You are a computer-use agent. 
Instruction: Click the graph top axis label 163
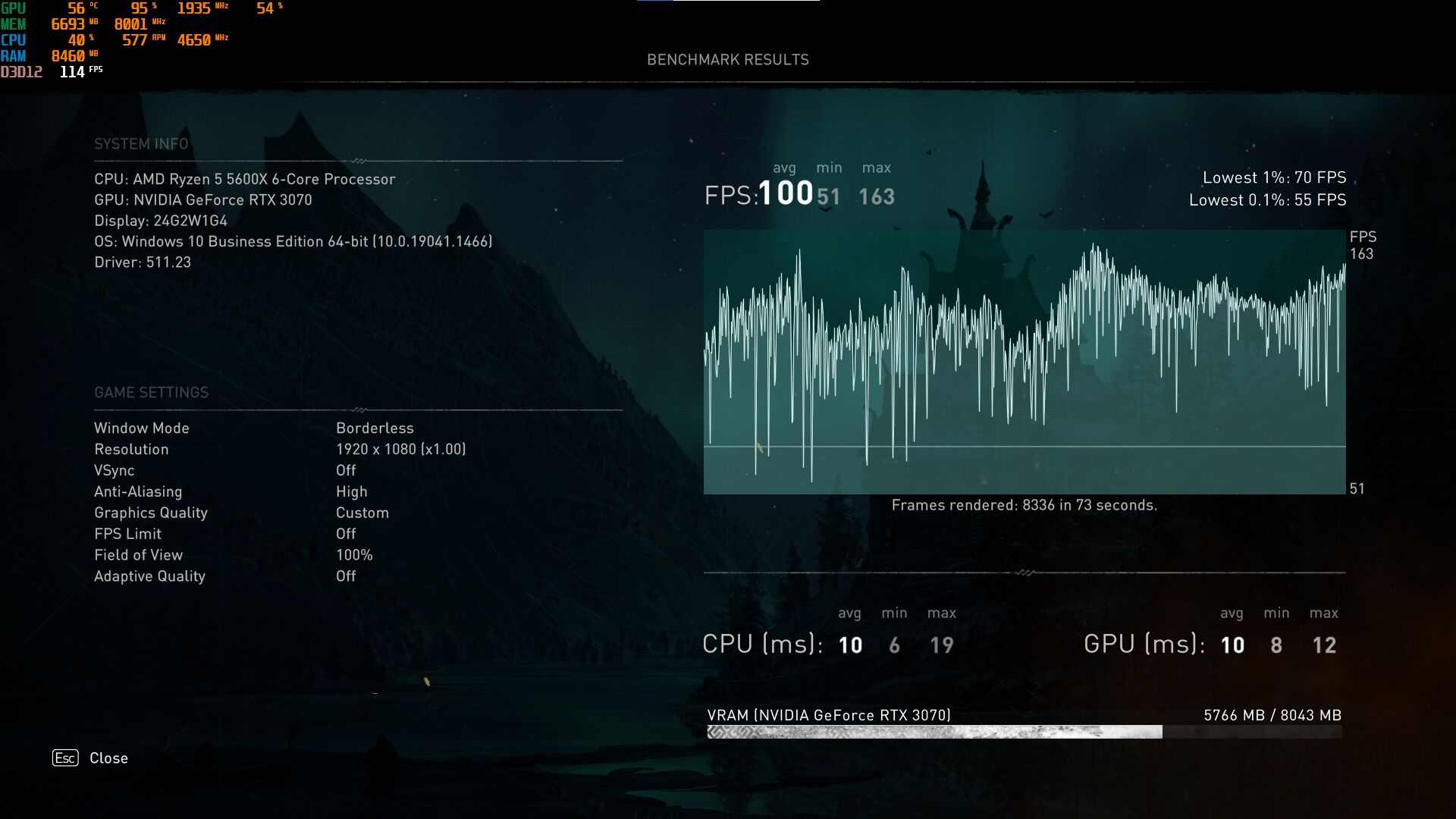(1361, 254)
